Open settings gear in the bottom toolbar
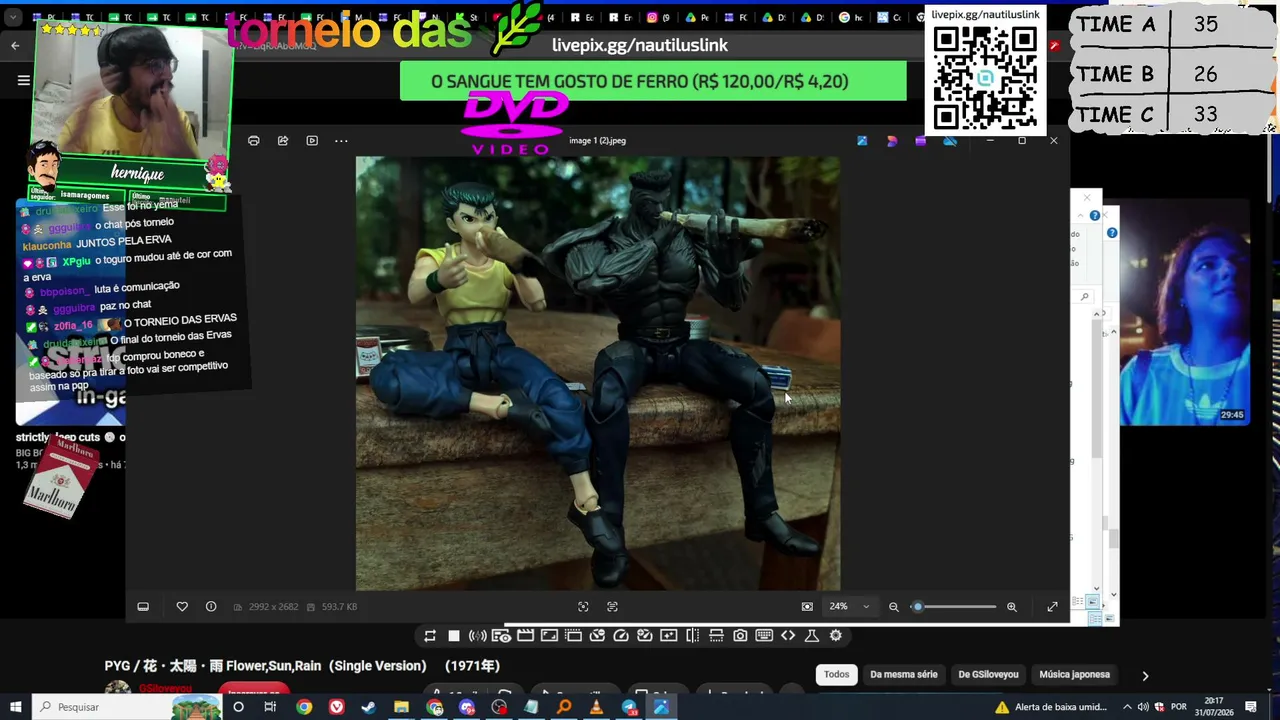 [x=836, y=636]
